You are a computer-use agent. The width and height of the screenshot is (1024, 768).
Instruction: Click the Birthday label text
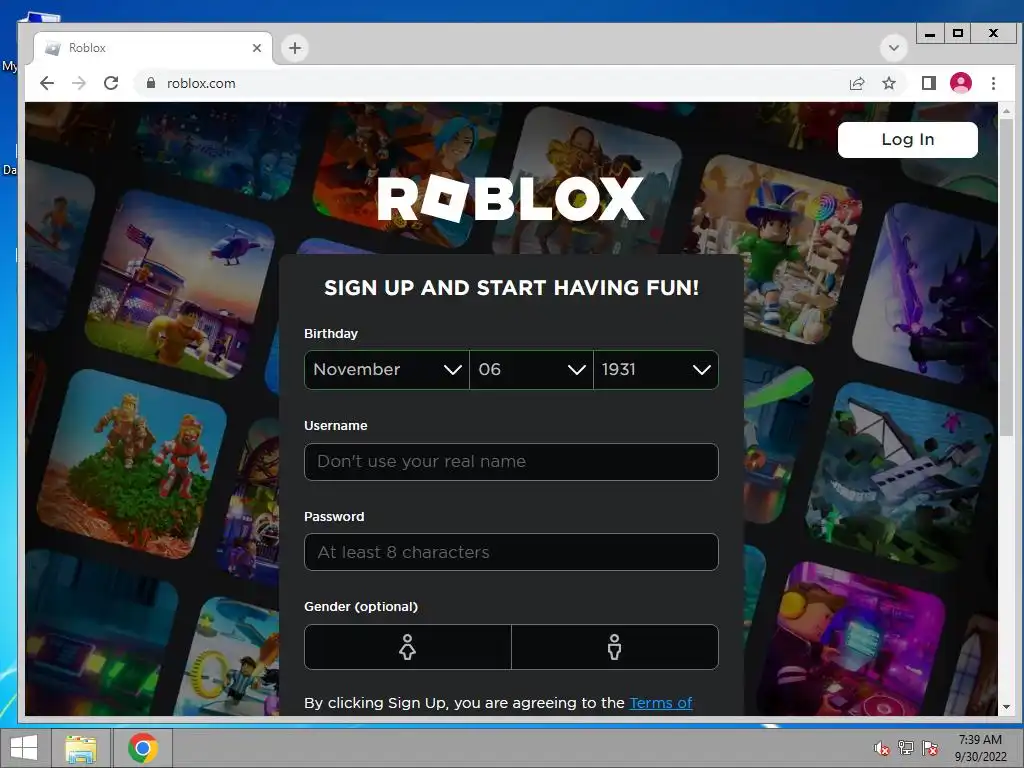tap(331, 334)
